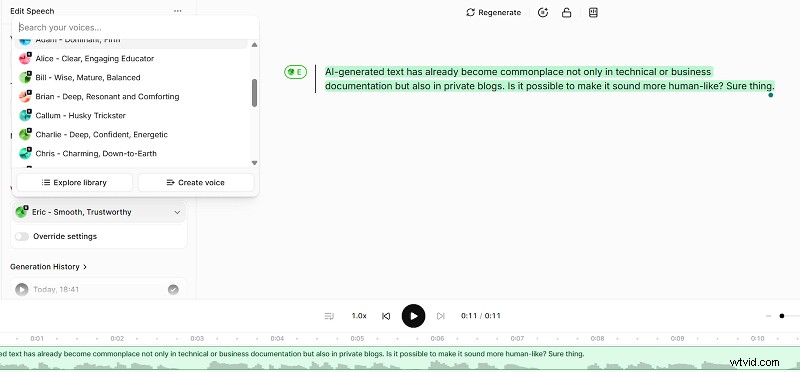
Task: Click the green audio waveform clip
Action: [x=400, y=358]
